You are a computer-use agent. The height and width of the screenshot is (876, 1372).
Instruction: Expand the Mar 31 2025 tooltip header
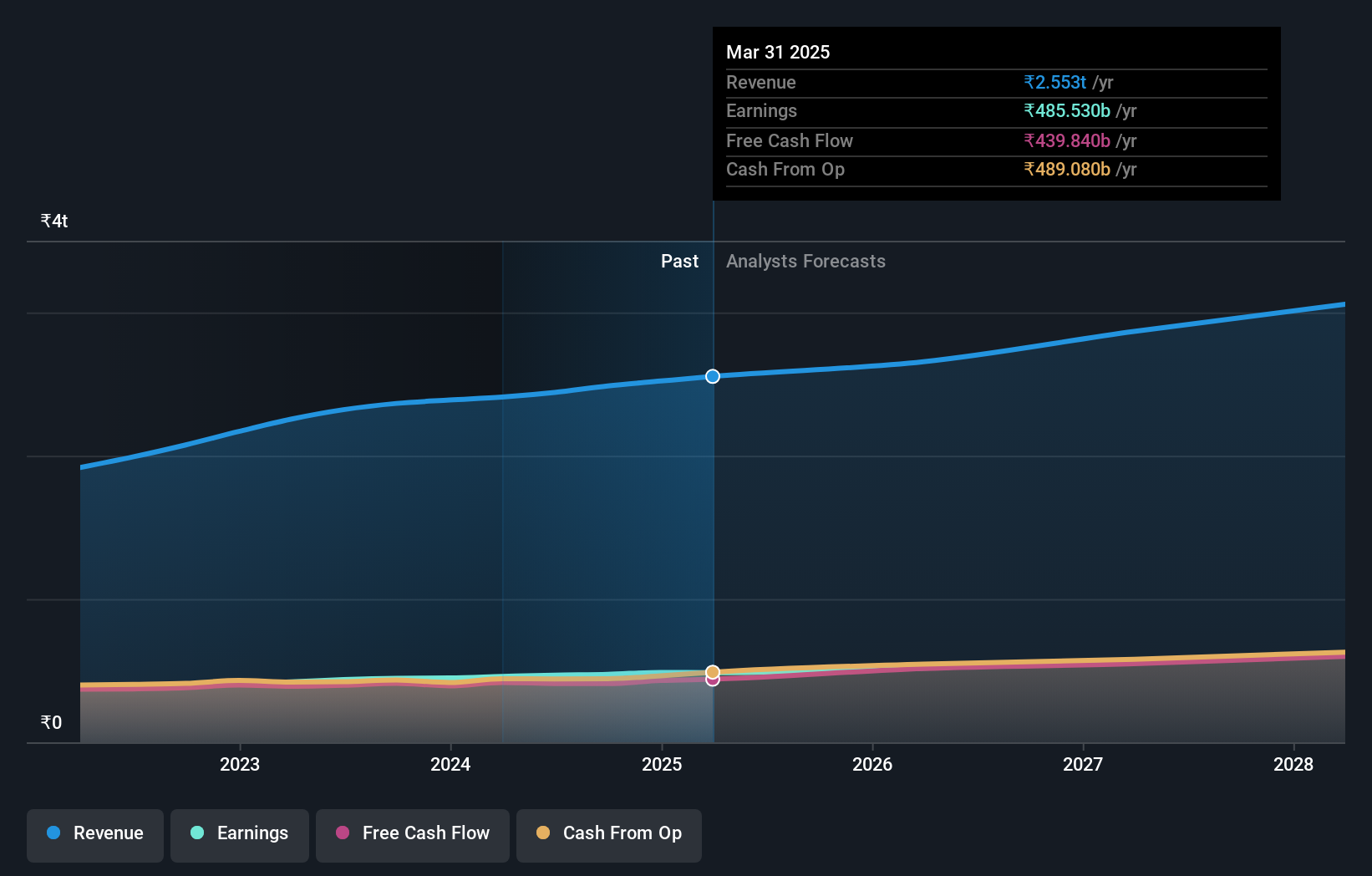click(778, 52)
